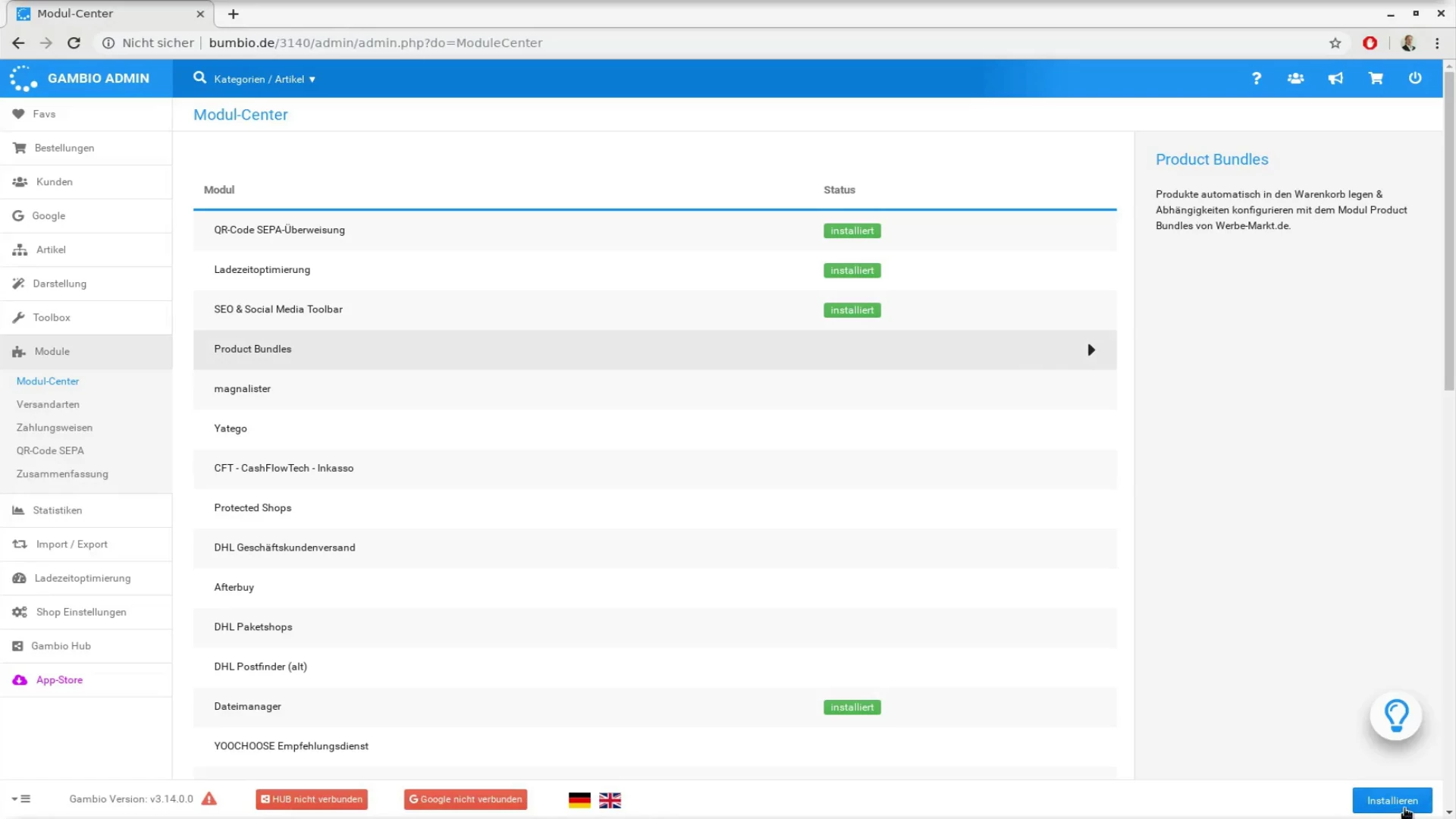The width and height of the screenshot is (1456, 819).
Task: Click the megaphone announcements icon
Action: (x=1335, y=78)
